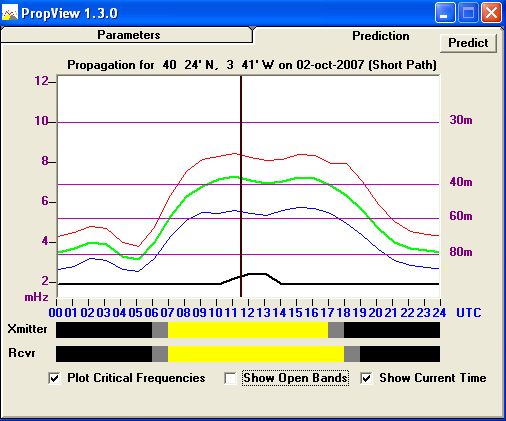Viewport: 506px width, 421px height.
Task: Click the 30m band label
Action: 461,120
